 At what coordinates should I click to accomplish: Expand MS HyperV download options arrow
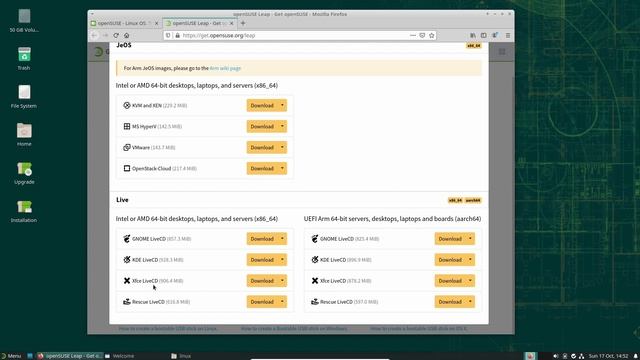point(282,127)
